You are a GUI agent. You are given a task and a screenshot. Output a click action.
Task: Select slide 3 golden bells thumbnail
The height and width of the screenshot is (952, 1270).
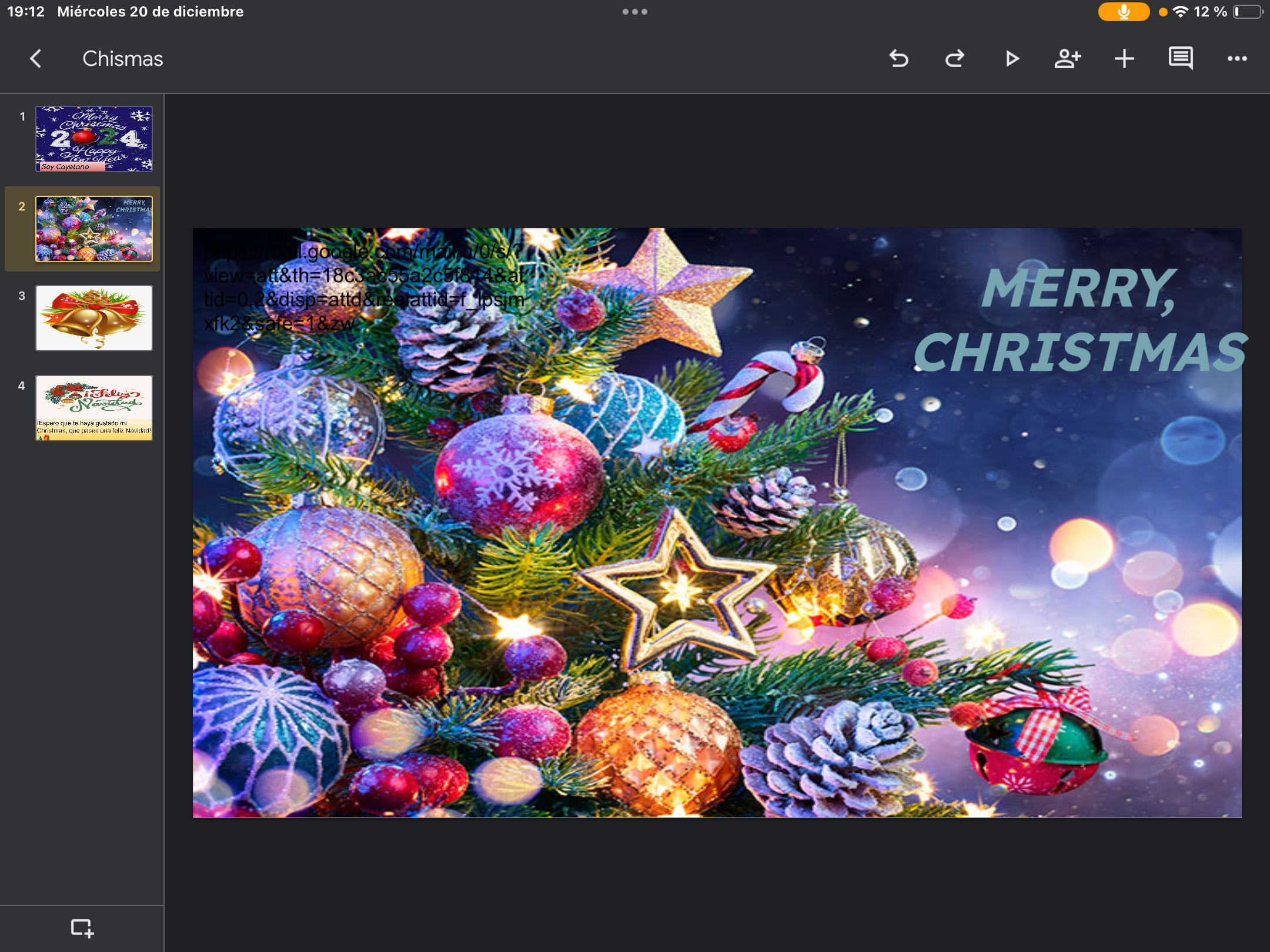(94, 318)
